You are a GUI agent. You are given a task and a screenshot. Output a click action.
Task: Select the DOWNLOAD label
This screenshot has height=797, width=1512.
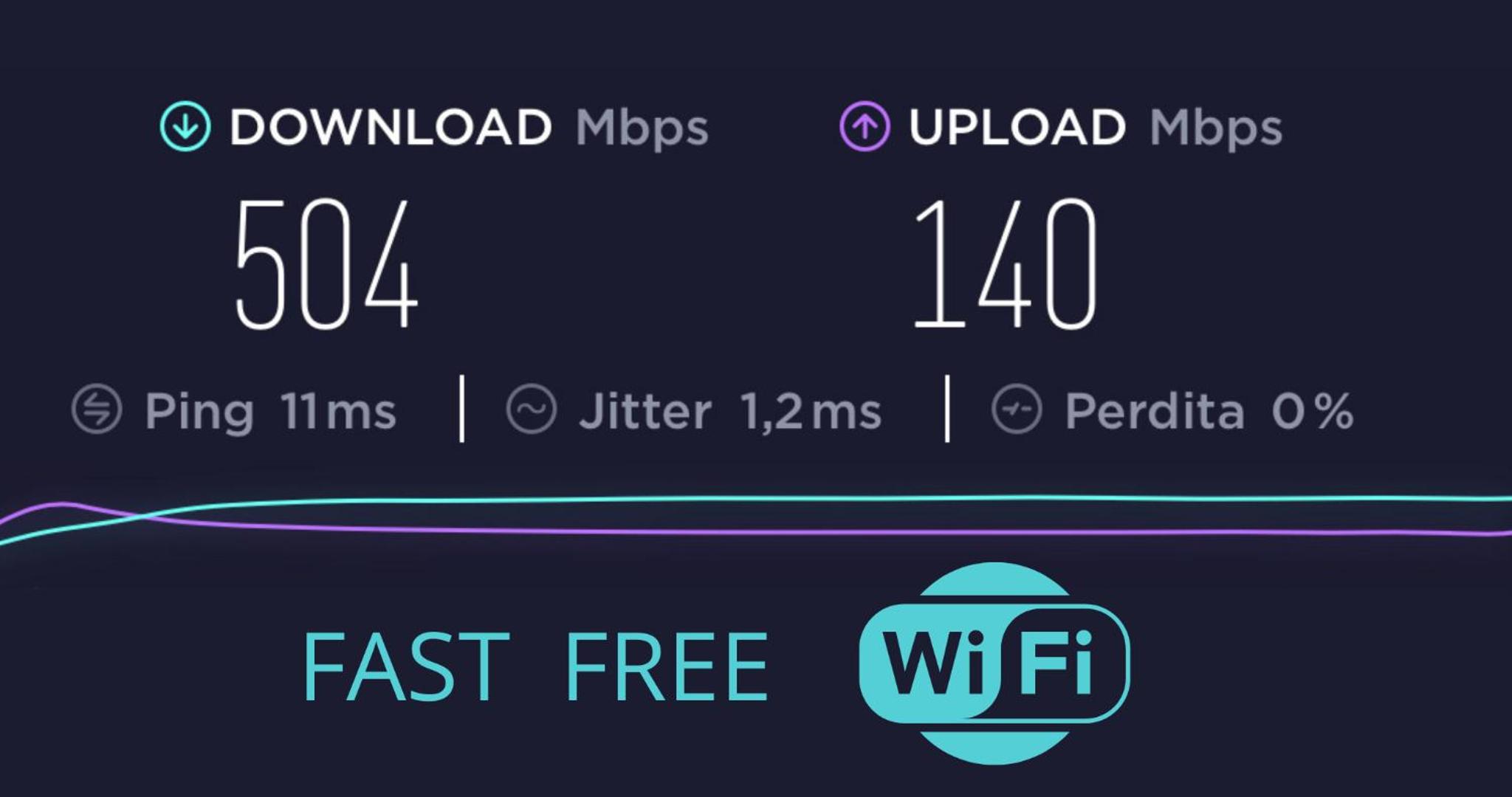click(x=391, y=127)
